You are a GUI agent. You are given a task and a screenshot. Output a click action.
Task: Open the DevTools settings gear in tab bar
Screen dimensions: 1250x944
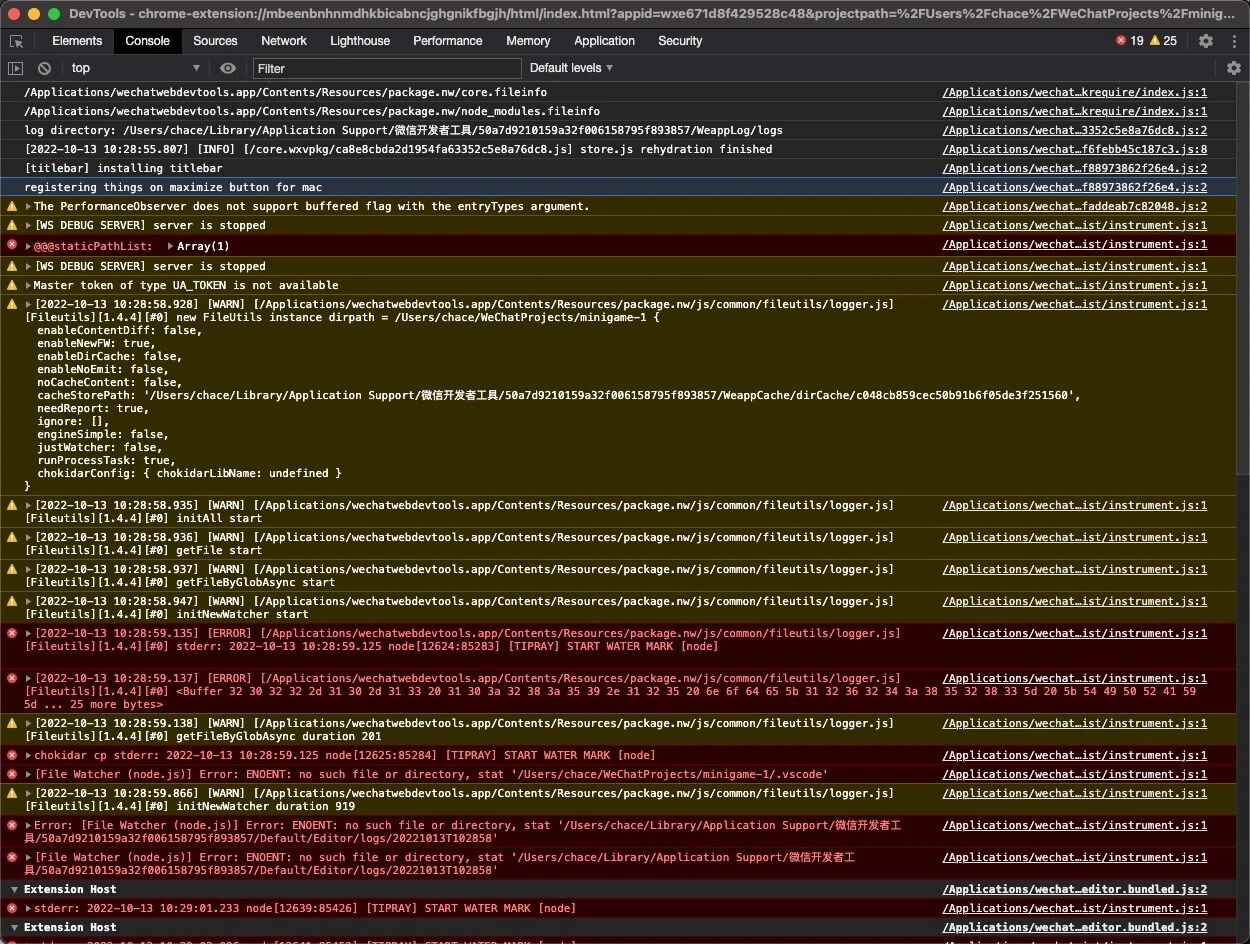(1205, 41)
